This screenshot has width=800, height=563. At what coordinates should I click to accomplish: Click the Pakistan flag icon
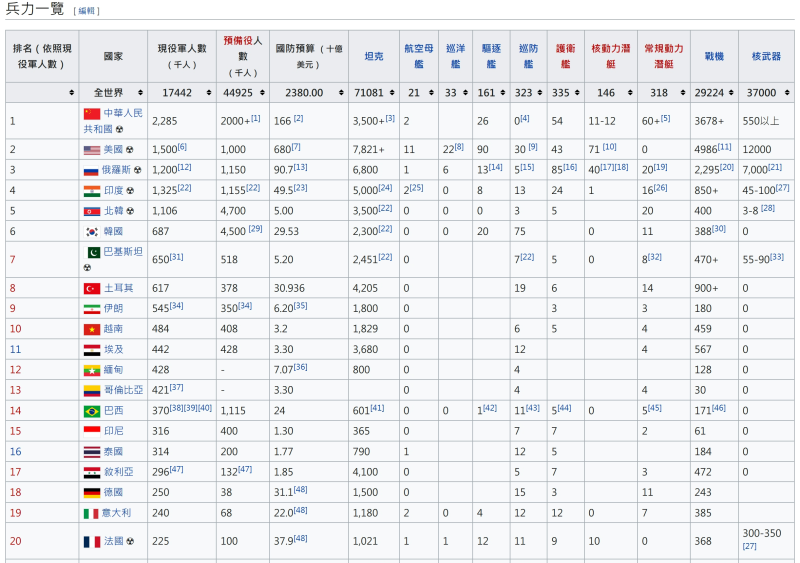pyautogui.click(x=92, y=253)
